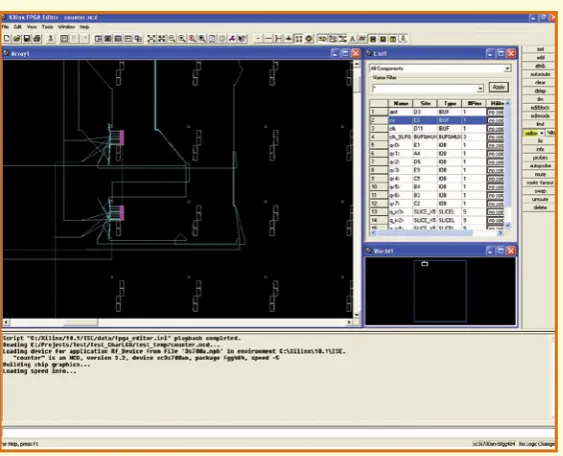Open the Help menu

tap(84, 27)
